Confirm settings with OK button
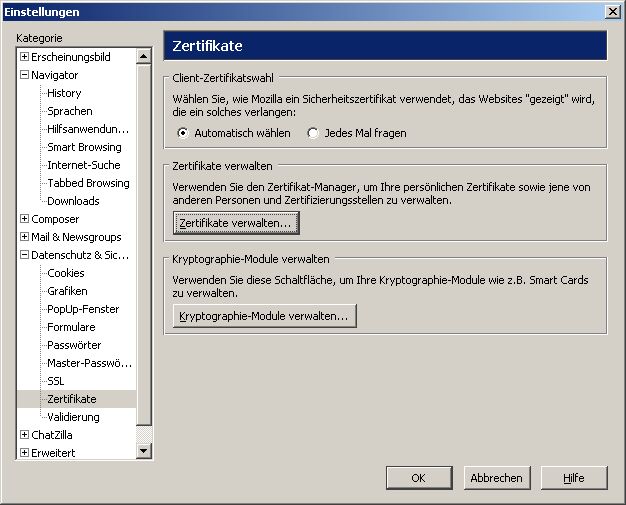Viewport: 626px width, 505px height. pyautogui.click(x=418, y=478)
